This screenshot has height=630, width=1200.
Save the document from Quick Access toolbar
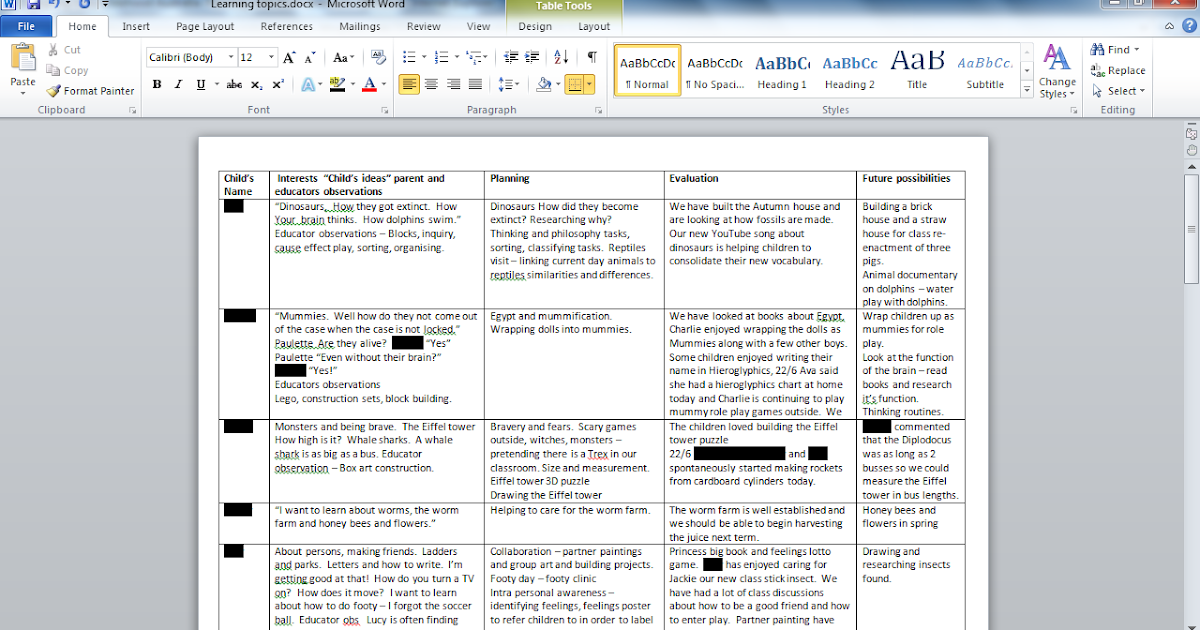coord(34,5)
